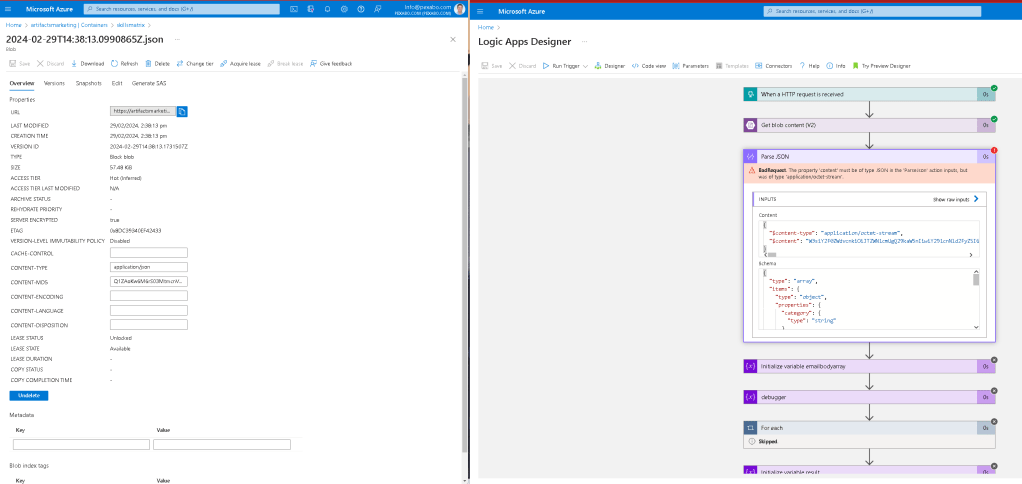Open Help in the Logic Apps toolbar
This screenshot has height=484, width=1022.
pyautogui.click(x=809, y=66)
